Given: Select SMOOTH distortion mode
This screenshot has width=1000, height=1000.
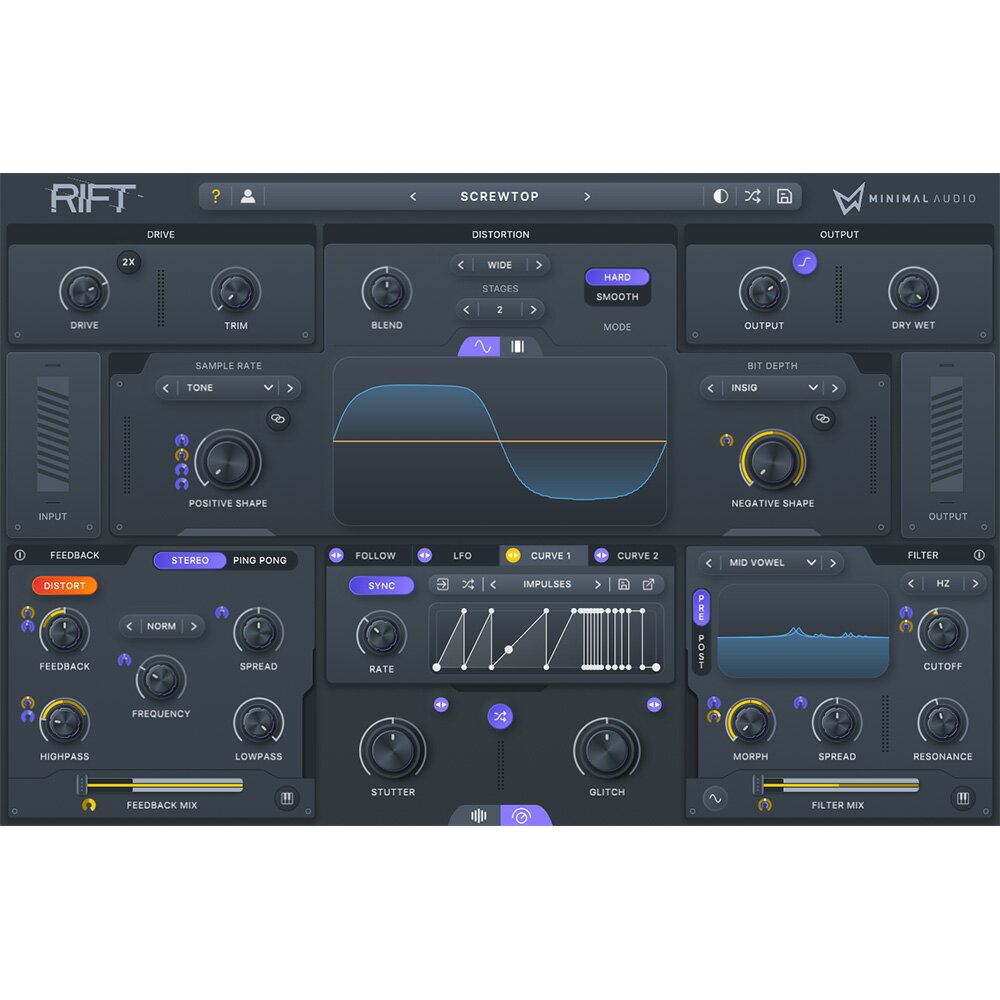Looking at the screenshot, I should tap(617, 297).
